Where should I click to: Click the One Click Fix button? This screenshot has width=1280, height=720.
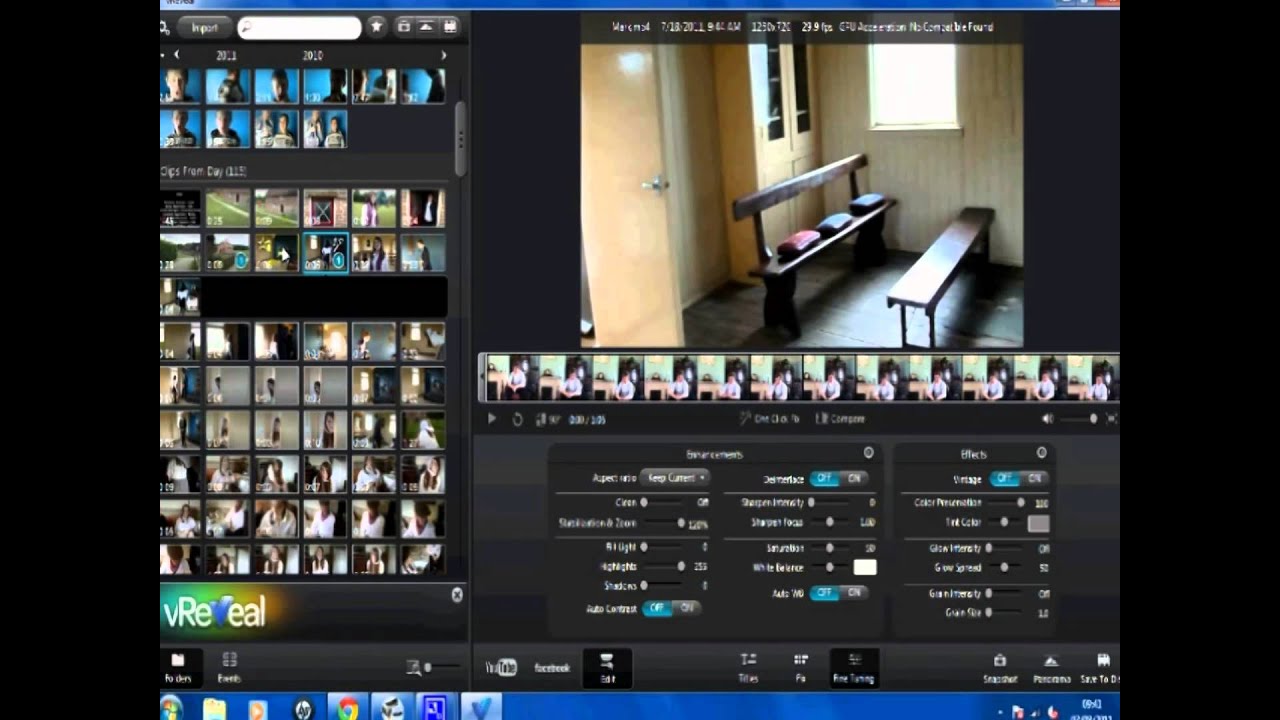pos(769,419)
